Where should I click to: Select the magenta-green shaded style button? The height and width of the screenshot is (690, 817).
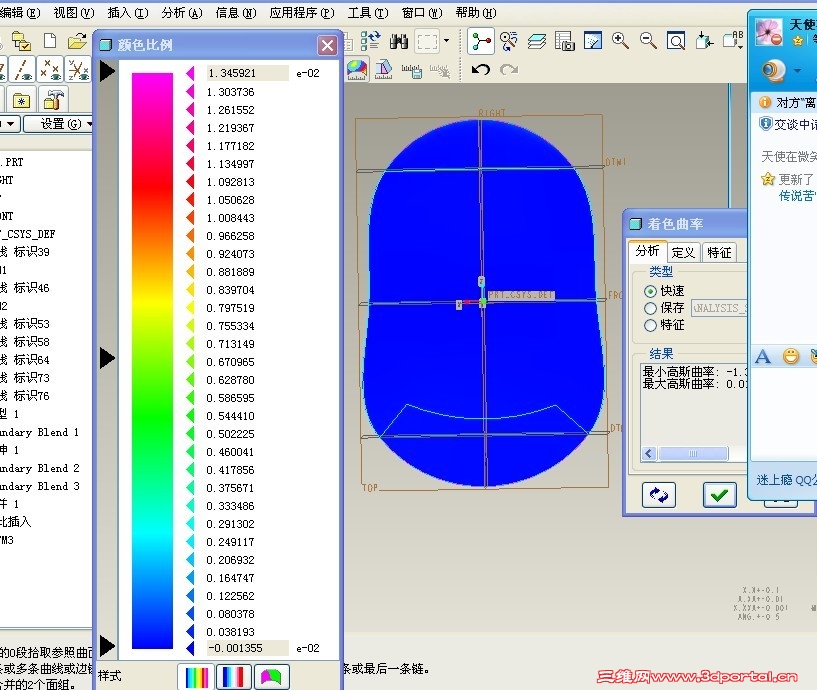271,676
